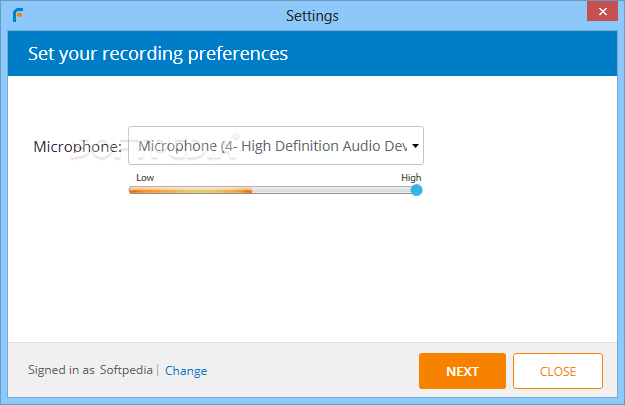Screen dimensions: 625x405
Task: Expand the microphone list via its arrow
Action: click(x=415, y=146)
